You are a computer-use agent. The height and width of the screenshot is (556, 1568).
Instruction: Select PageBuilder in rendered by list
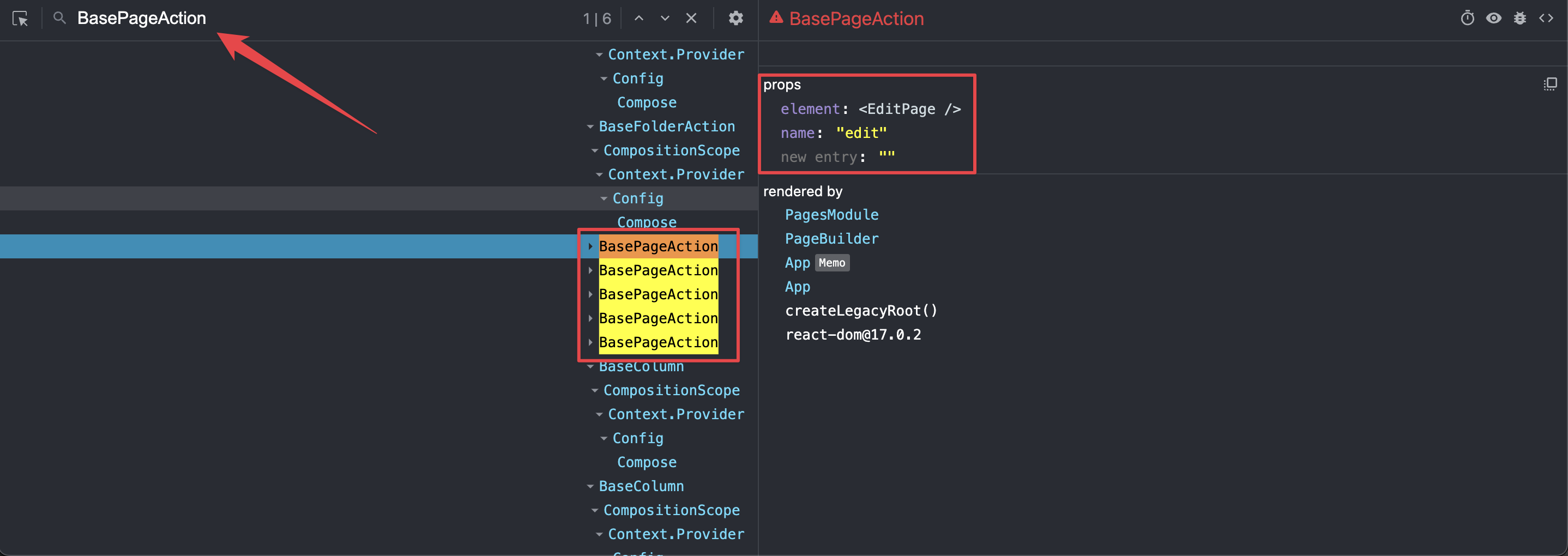(831, 238)
